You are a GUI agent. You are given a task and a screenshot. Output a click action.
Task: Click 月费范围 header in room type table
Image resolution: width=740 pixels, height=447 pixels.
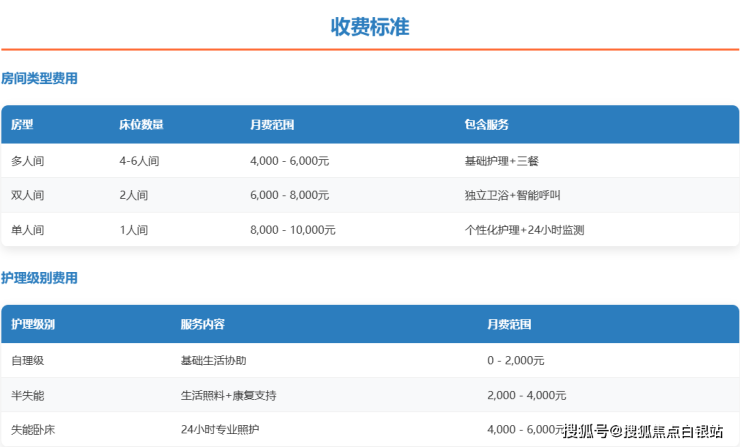pyautogui.click(x=272, y=125)
